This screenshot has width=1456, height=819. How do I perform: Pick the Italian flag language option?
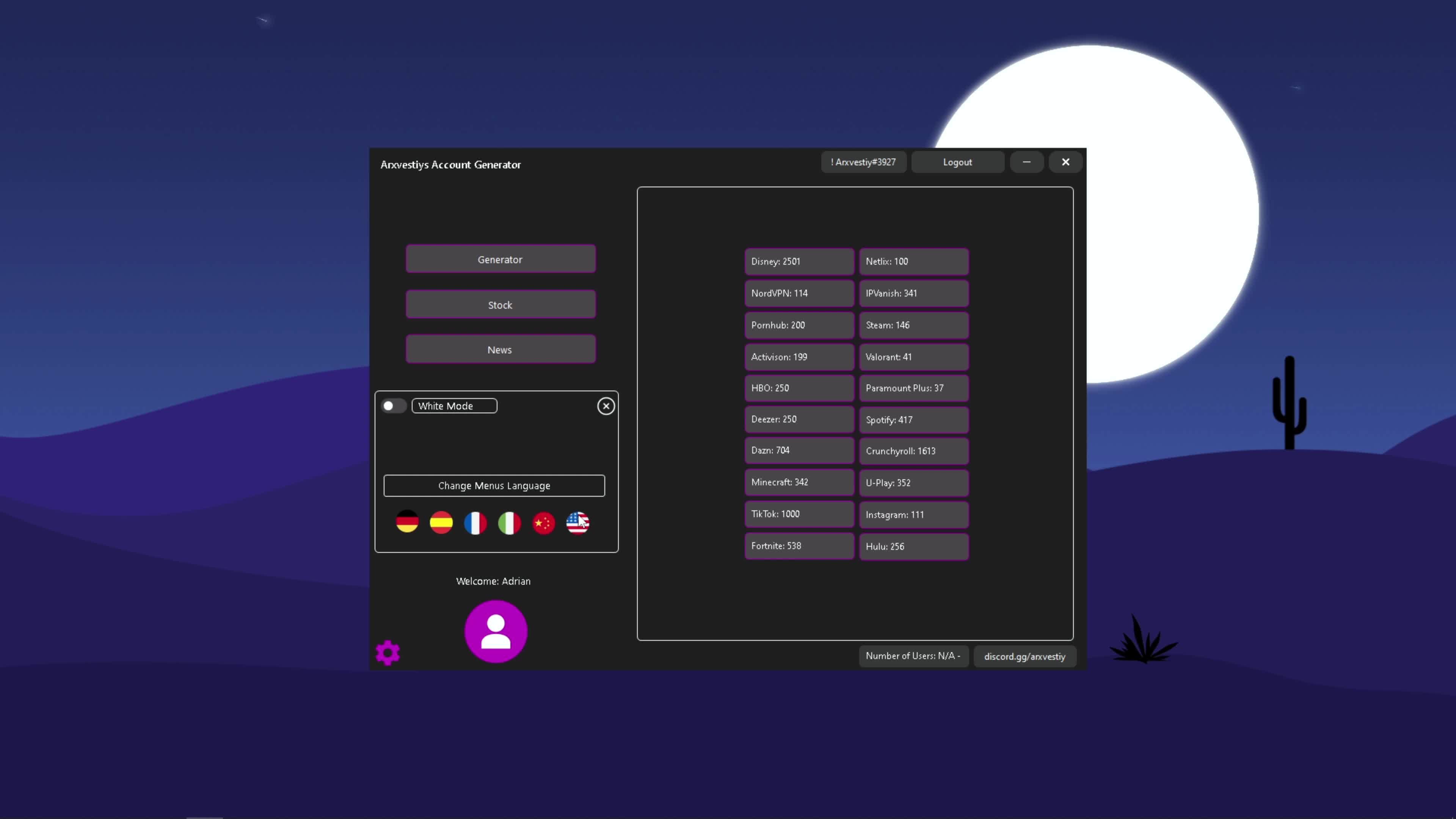tap(509, 523)
